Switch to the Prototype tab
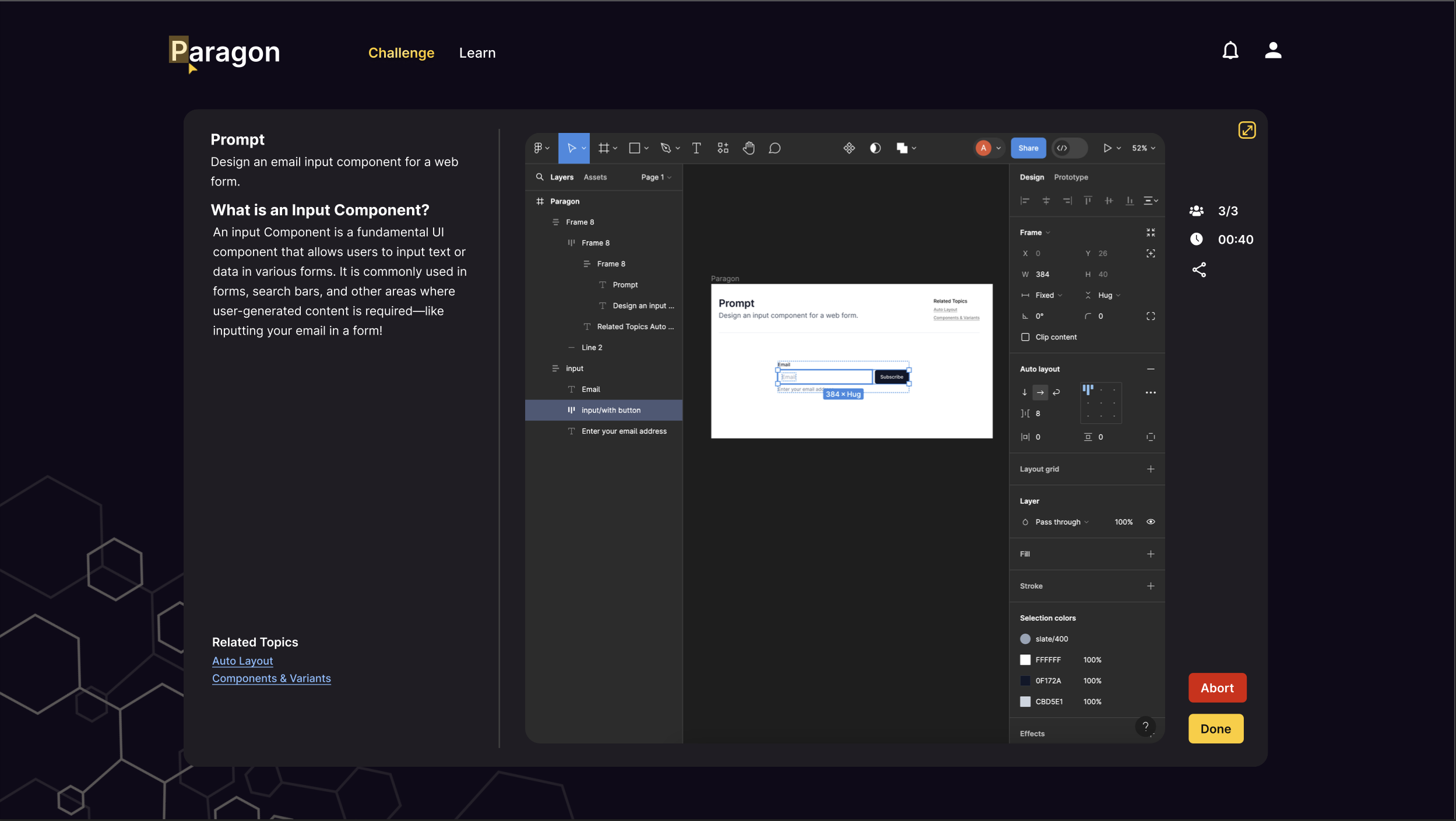 tap(1071, 177)
